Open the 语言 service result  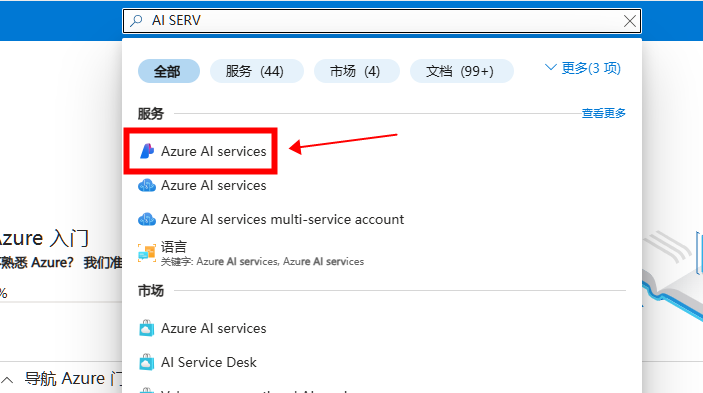[174, 247]
